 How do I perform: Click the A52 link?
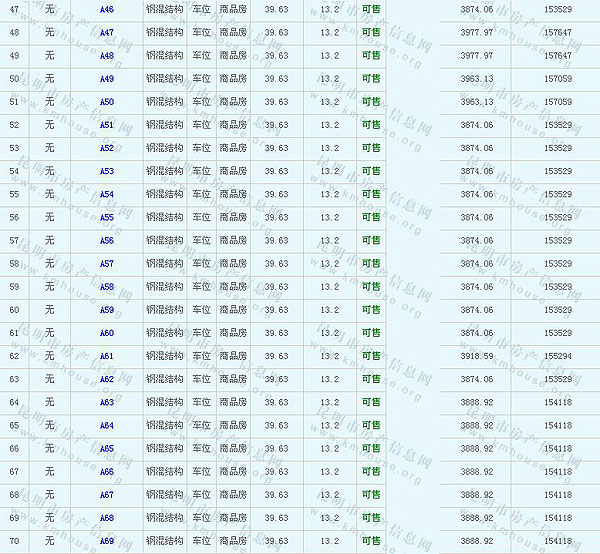click(x=107, y=148)
